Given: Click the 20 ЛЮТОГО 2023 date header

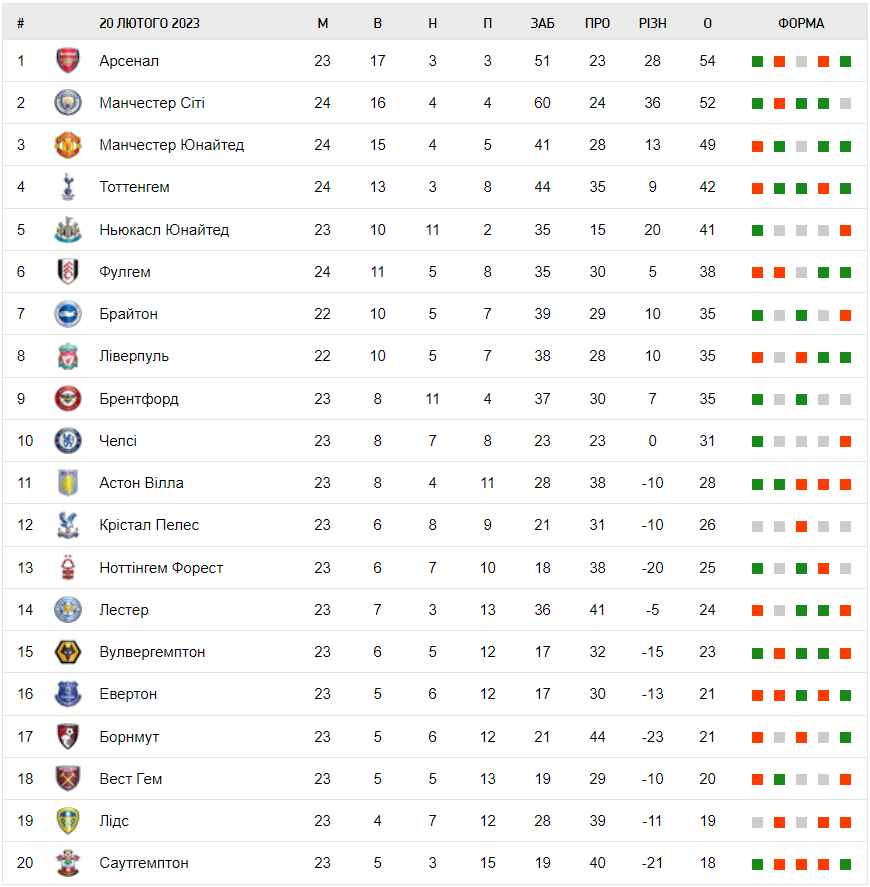Looking at the screenshot, I should 149,23.
